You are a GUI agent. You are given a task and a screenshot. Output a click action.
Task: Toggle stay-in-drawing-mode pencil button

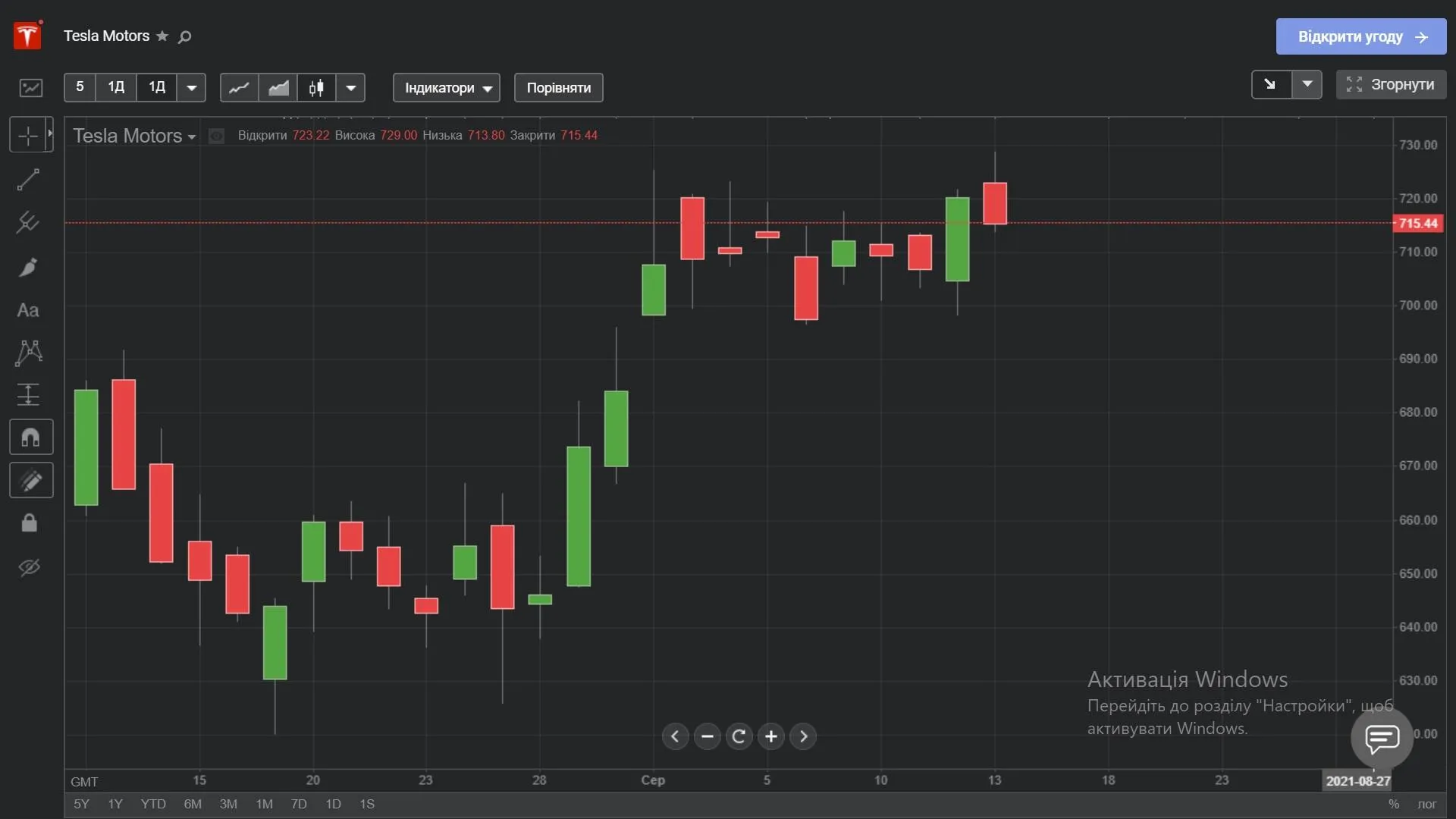[x=31, y=480]
